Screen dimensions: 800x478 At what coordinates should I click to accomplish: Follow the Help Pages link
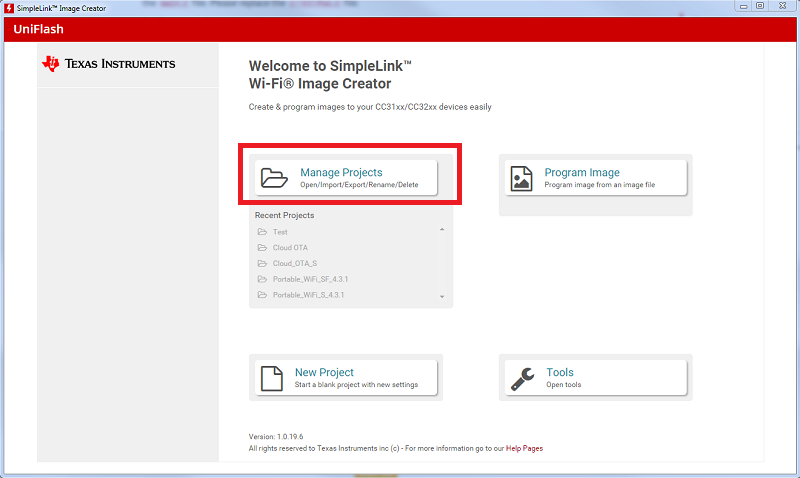[524, 449]
